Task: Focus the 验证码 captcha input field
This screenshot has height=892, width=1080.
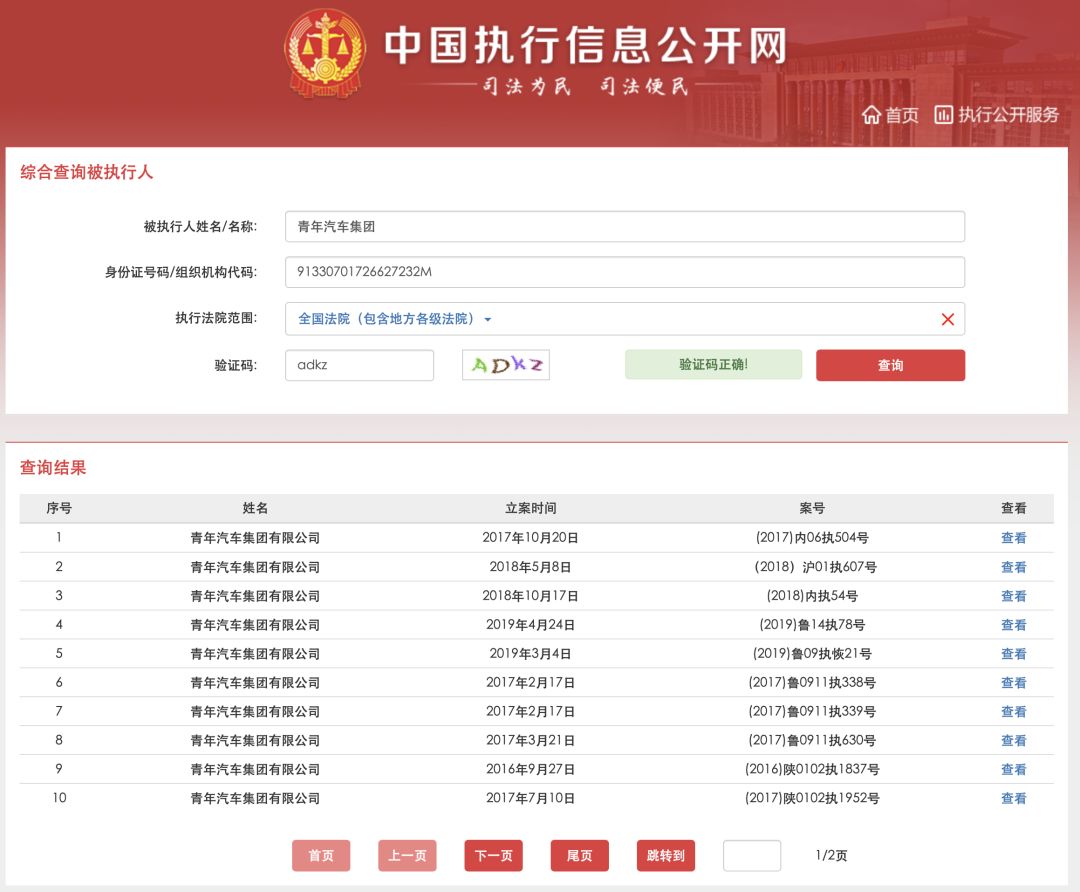Action: click(x=360, y=365)
